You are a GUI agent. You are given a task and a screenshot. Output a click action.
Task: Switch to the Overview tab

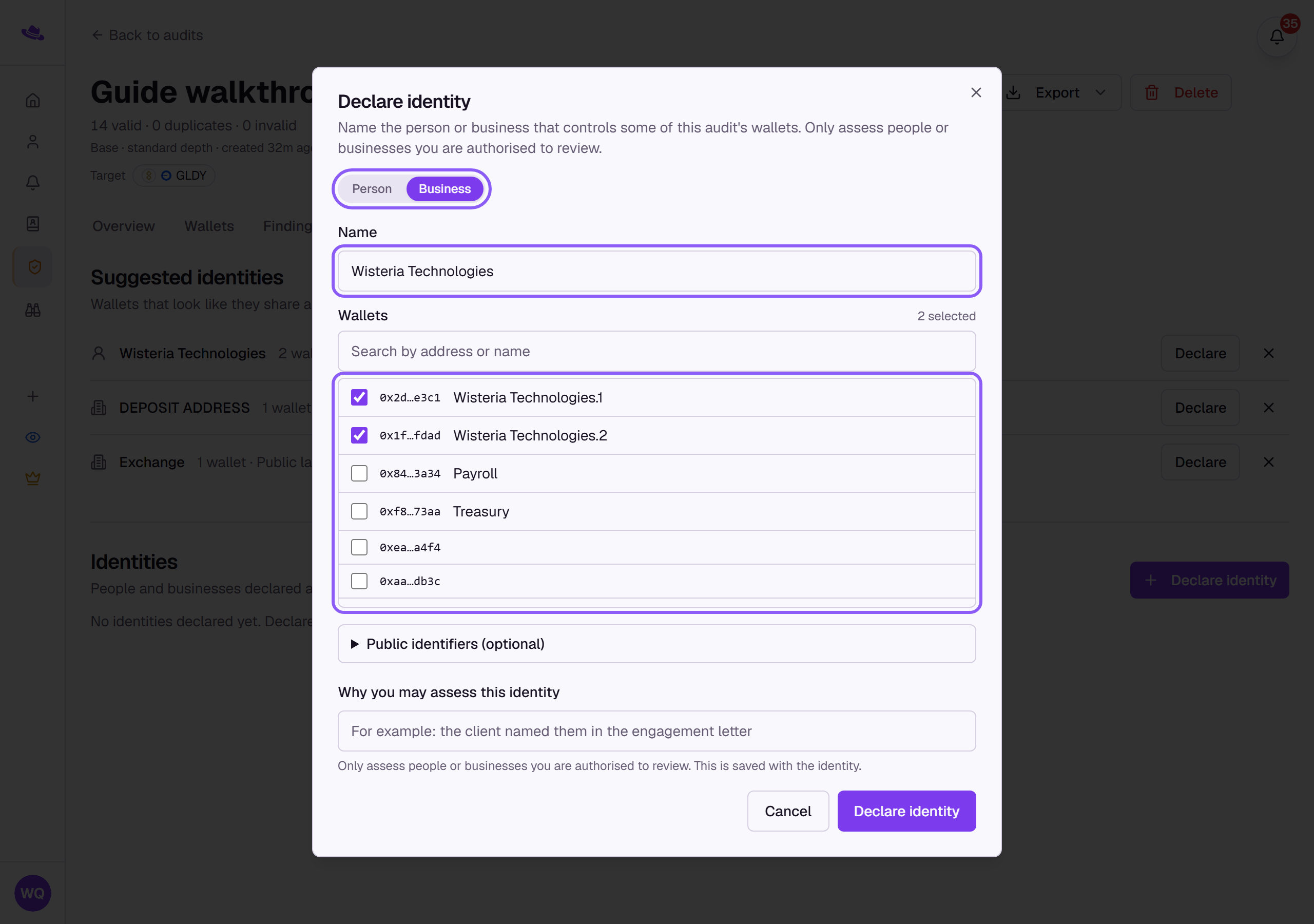click(124, 226)
